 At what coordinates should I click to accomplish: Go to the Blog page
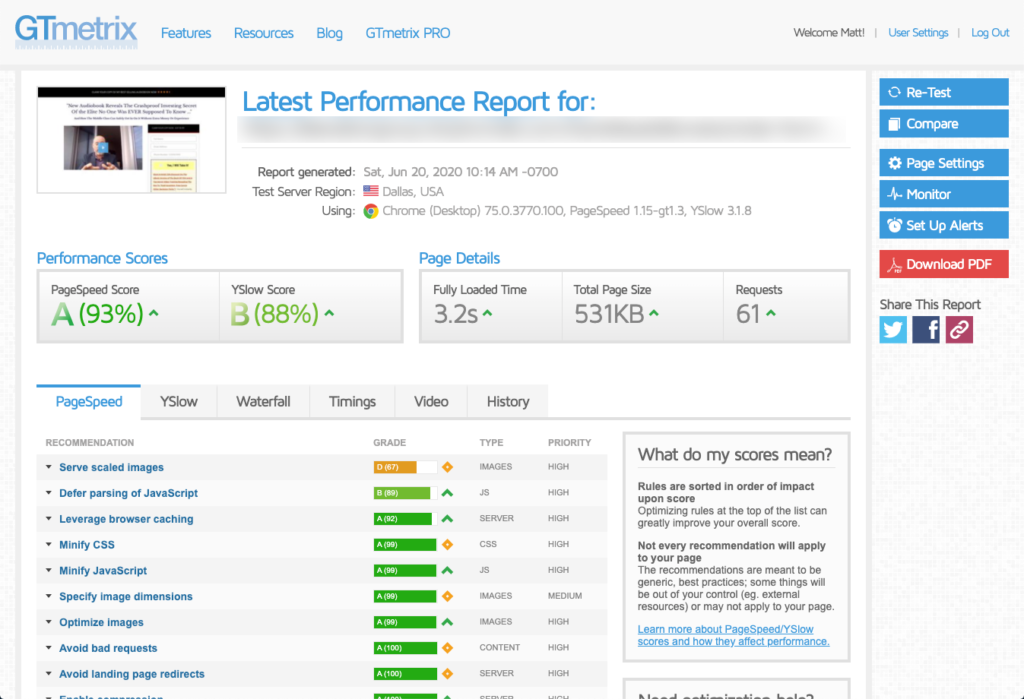329,33
